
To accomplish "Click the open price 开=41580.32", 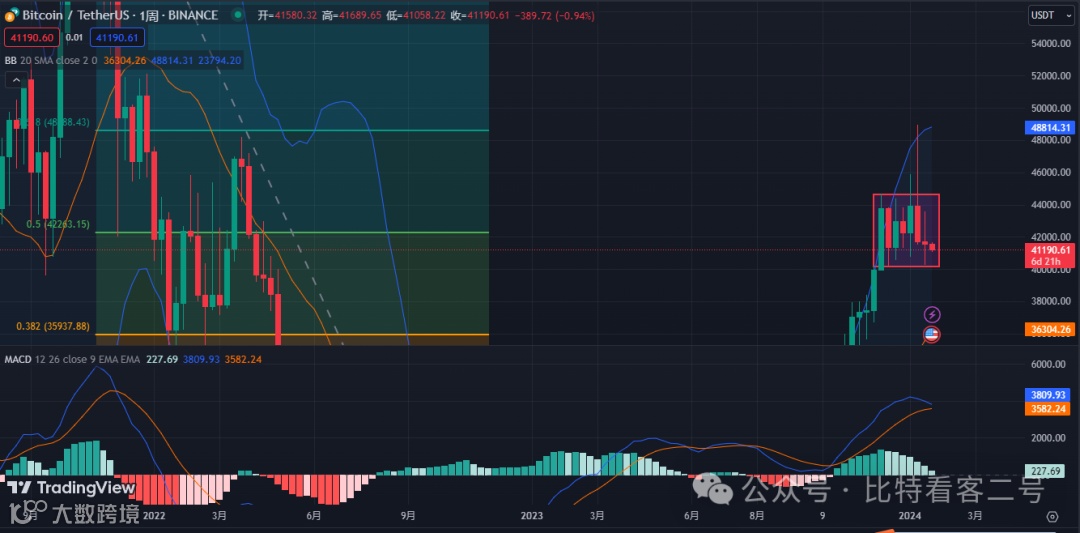I will (287, 15).
